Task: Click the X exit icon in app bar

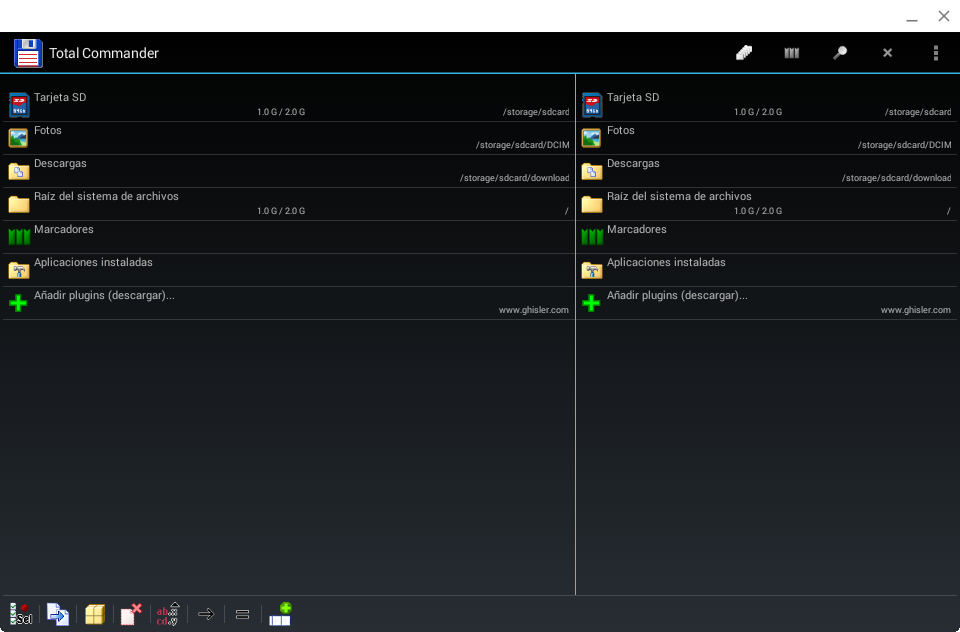Action: tap(887, 53)
